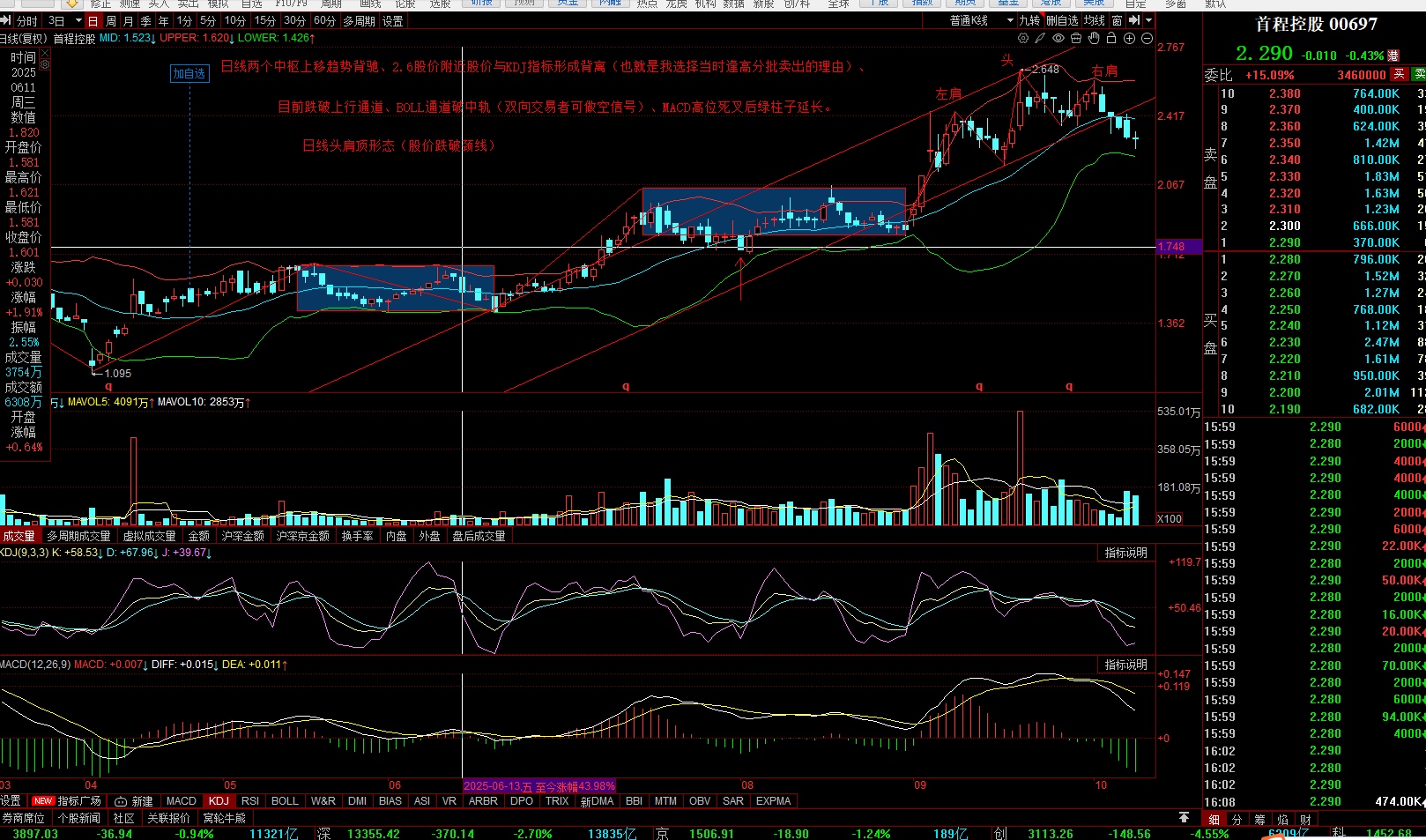
Task: Toggle the chart lock icon
Action: click(x=1111, y=39)
